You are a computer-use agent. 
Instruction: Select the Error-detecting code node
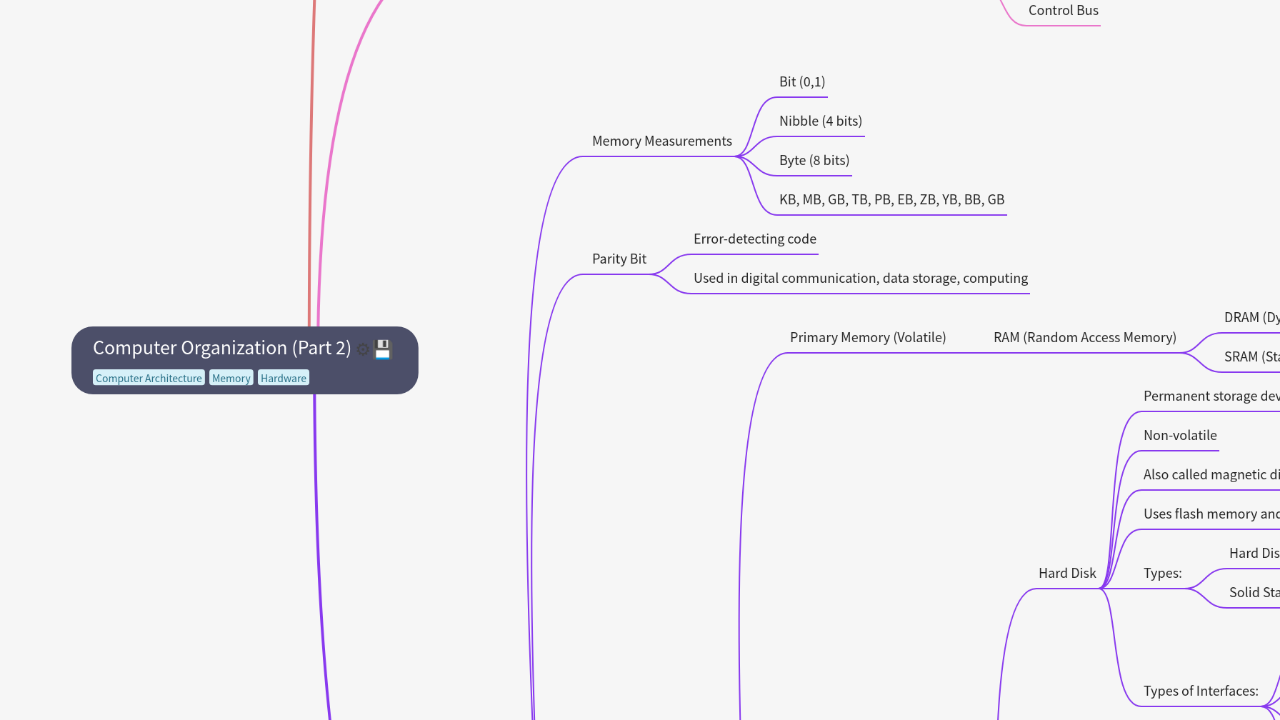pyautogui.click(x=754, y=239)
